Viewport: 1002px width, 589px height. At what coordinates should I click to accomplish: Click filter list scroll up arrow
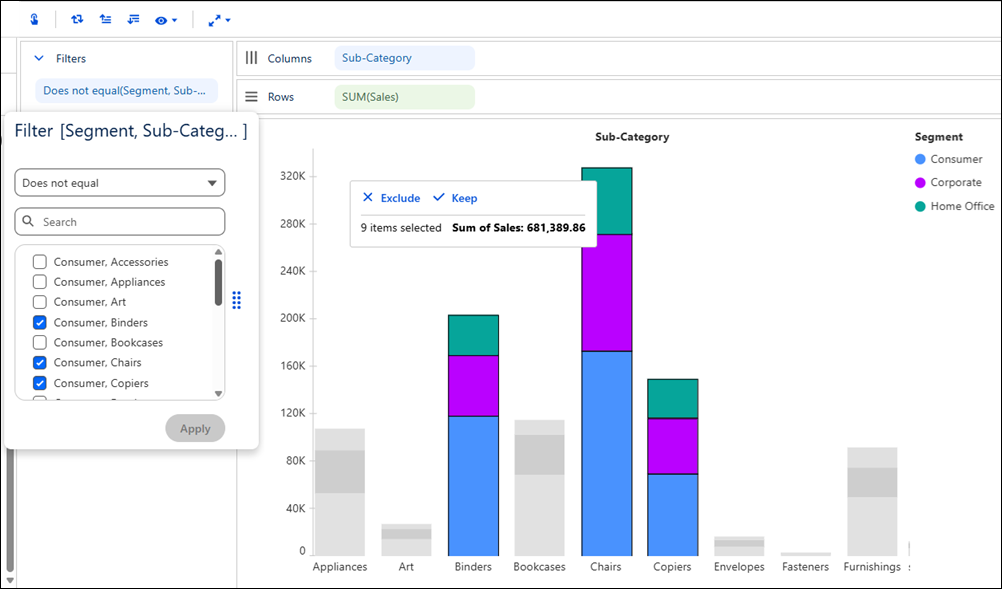point(219,252)
